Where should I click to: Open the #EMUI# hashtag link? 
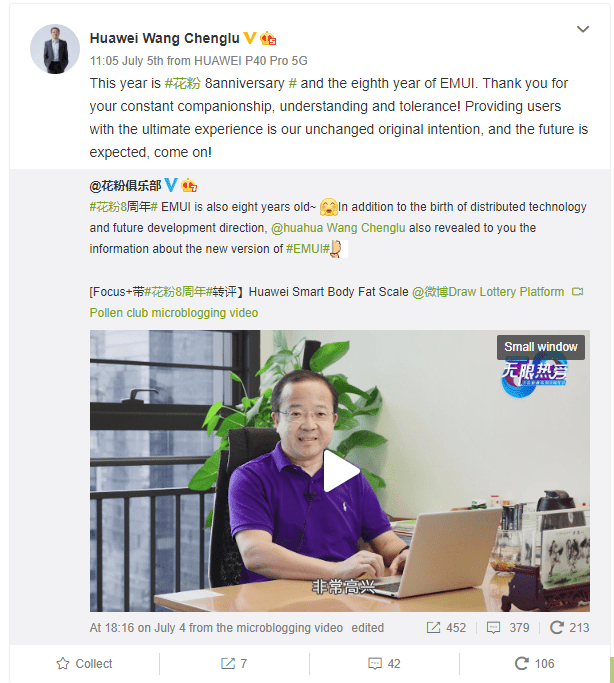307,249
